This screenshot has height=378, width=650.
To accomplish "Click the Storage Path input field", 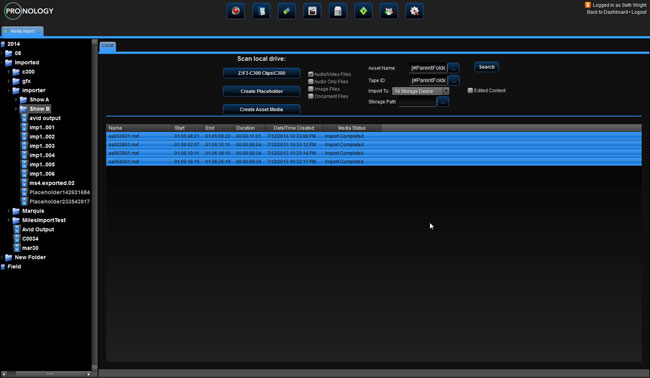I will pyautogui.click(x=417, y=102).
